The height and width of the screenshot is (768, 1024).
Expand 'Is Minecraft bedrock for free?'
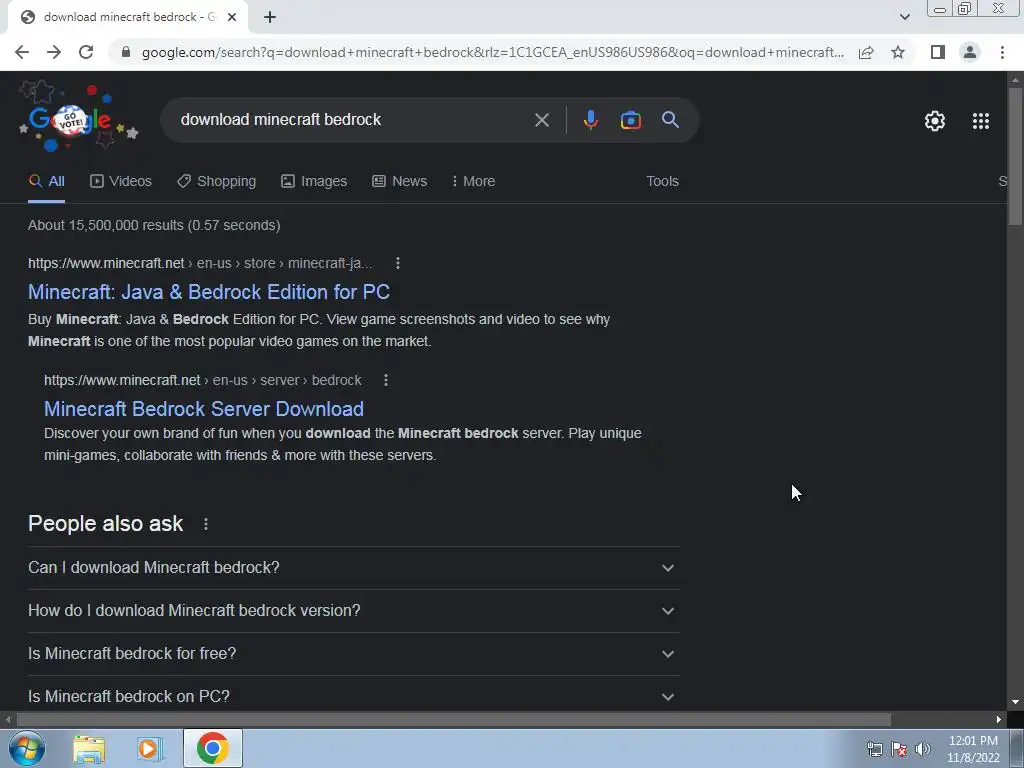(354, 654)
